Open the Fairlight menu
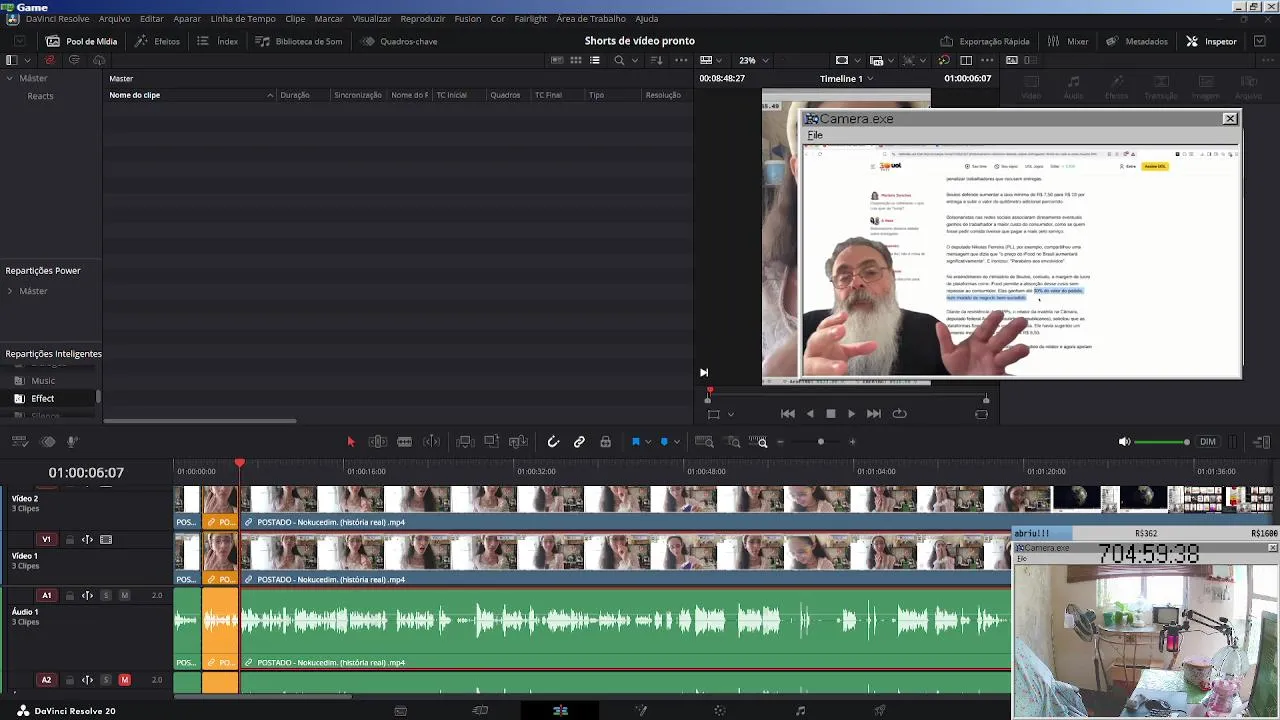 (x=531, y=19)
